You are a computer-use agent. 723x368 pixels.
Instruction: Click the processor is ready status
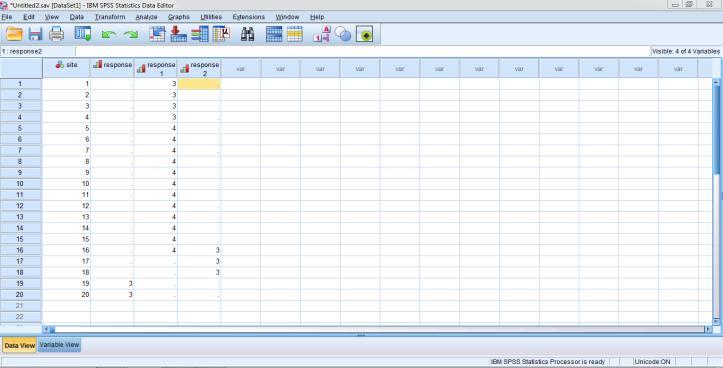tap(547, 362)
